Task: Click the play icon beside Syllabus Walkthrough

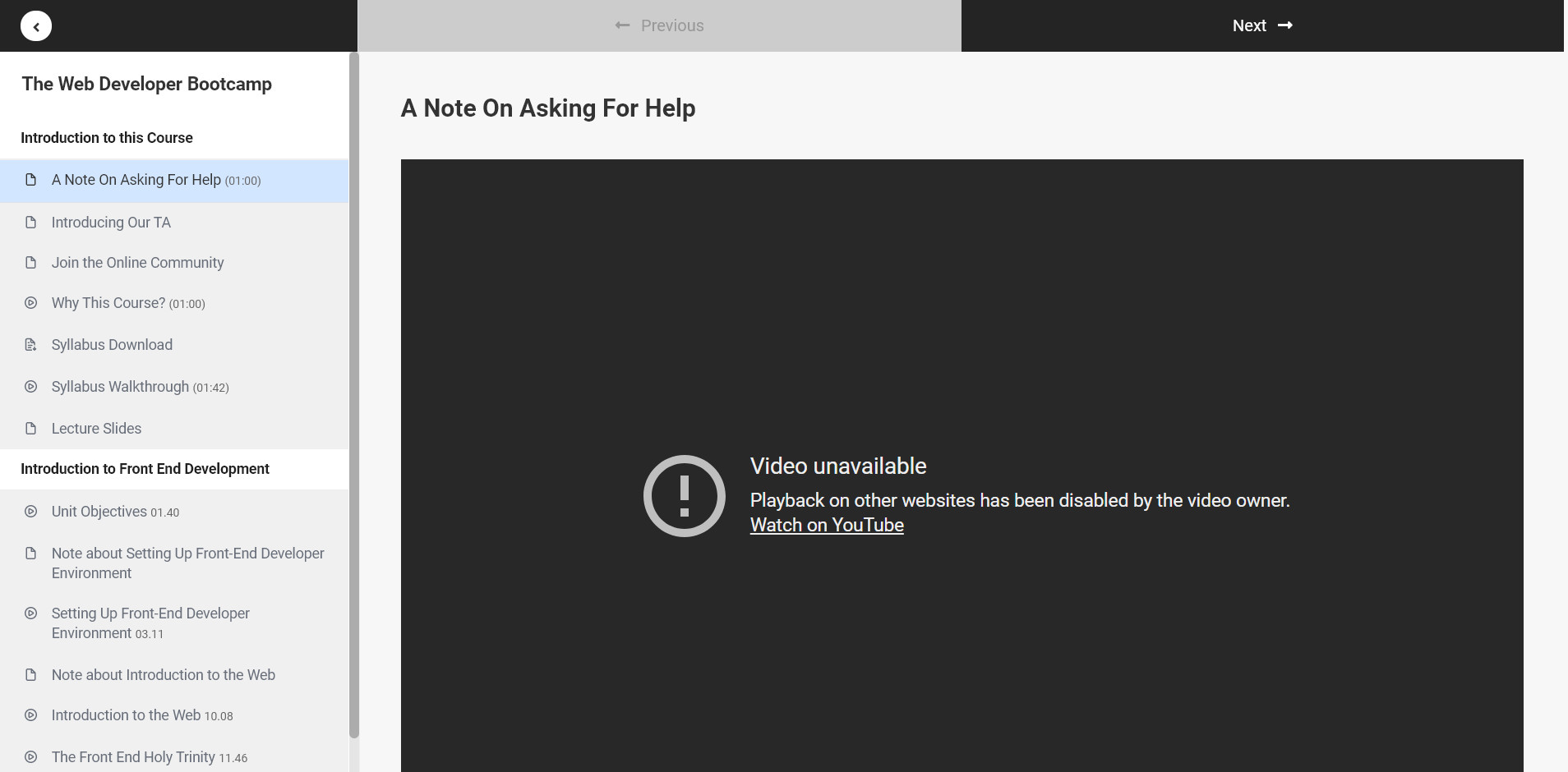Action: click(31, 387)
